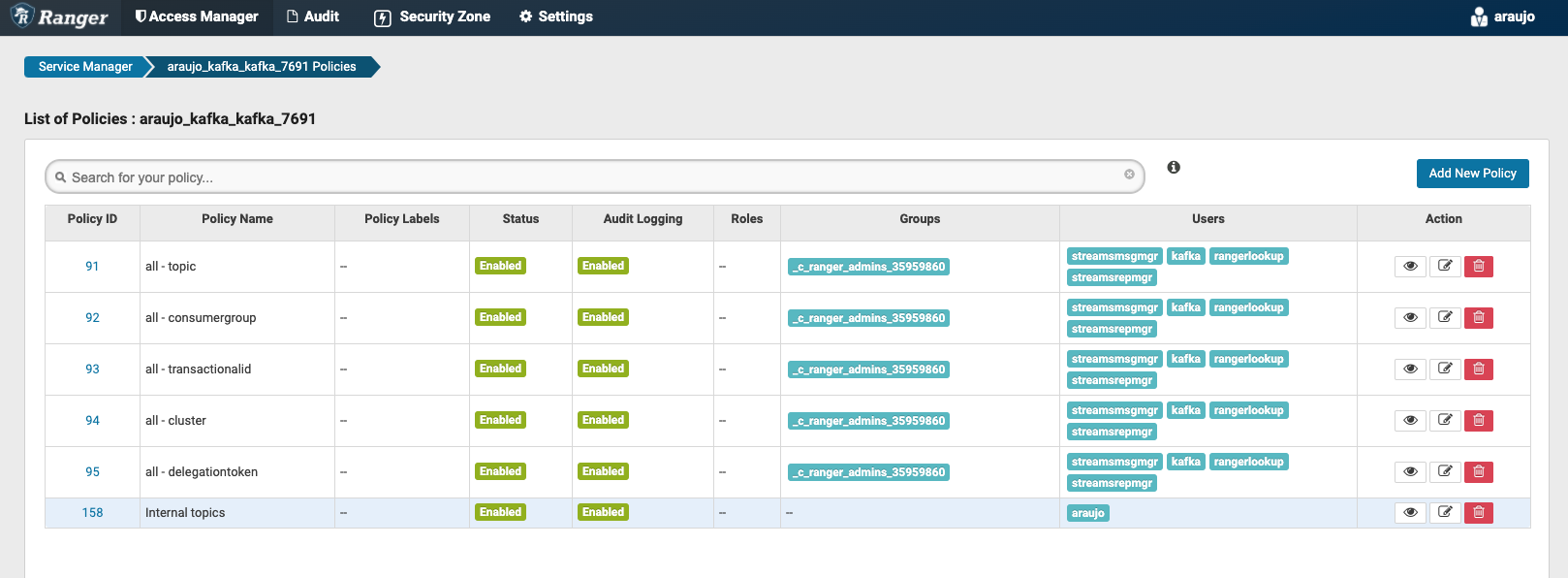Delete the 'all - transactionalid' policy
The height and width of the screenshot is (578, 1568).
[1478, 369]
